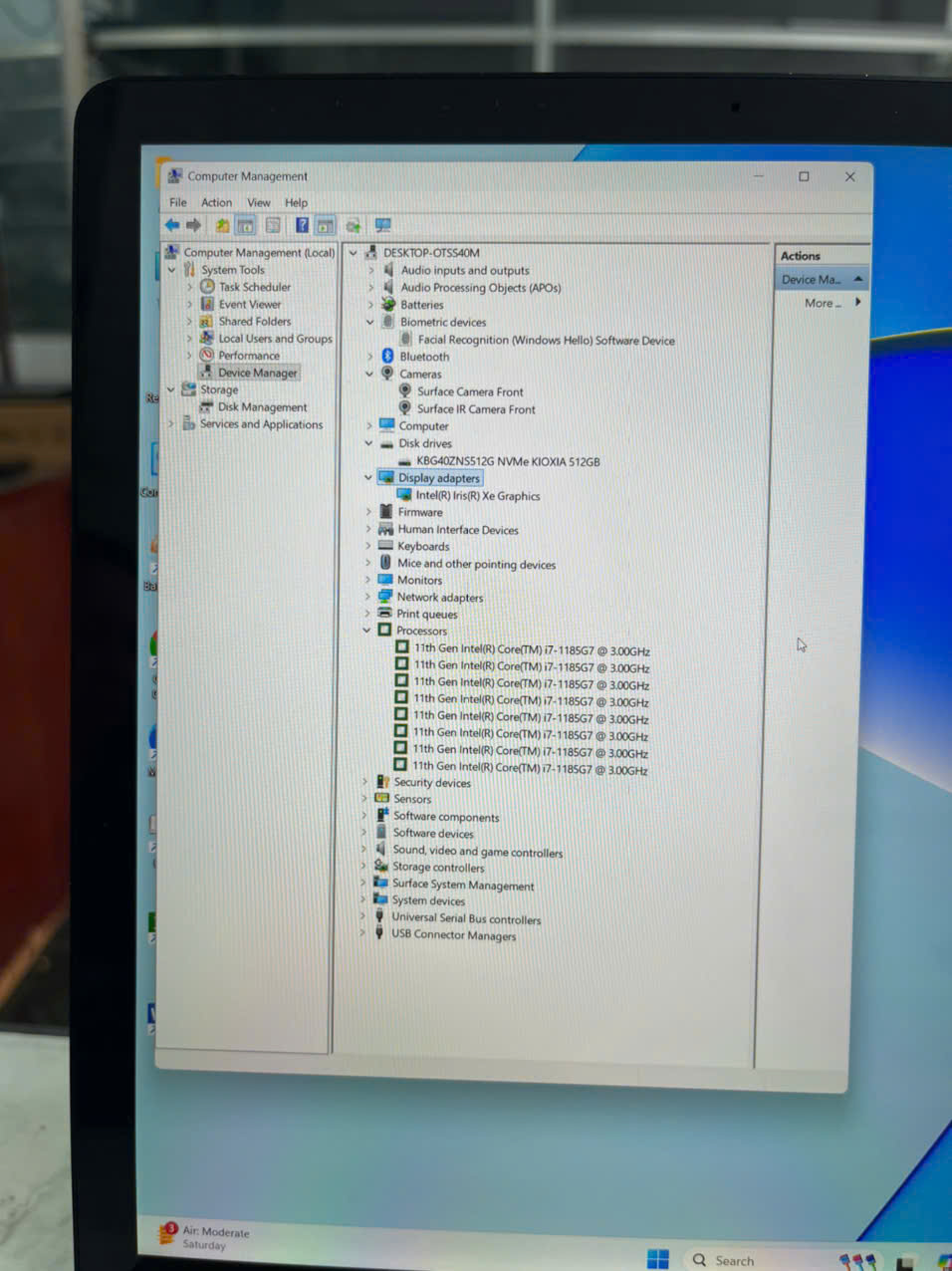This screenshot has width=952, height=1271.
Task: Expand the Batteries category
Action: (370, 305)
